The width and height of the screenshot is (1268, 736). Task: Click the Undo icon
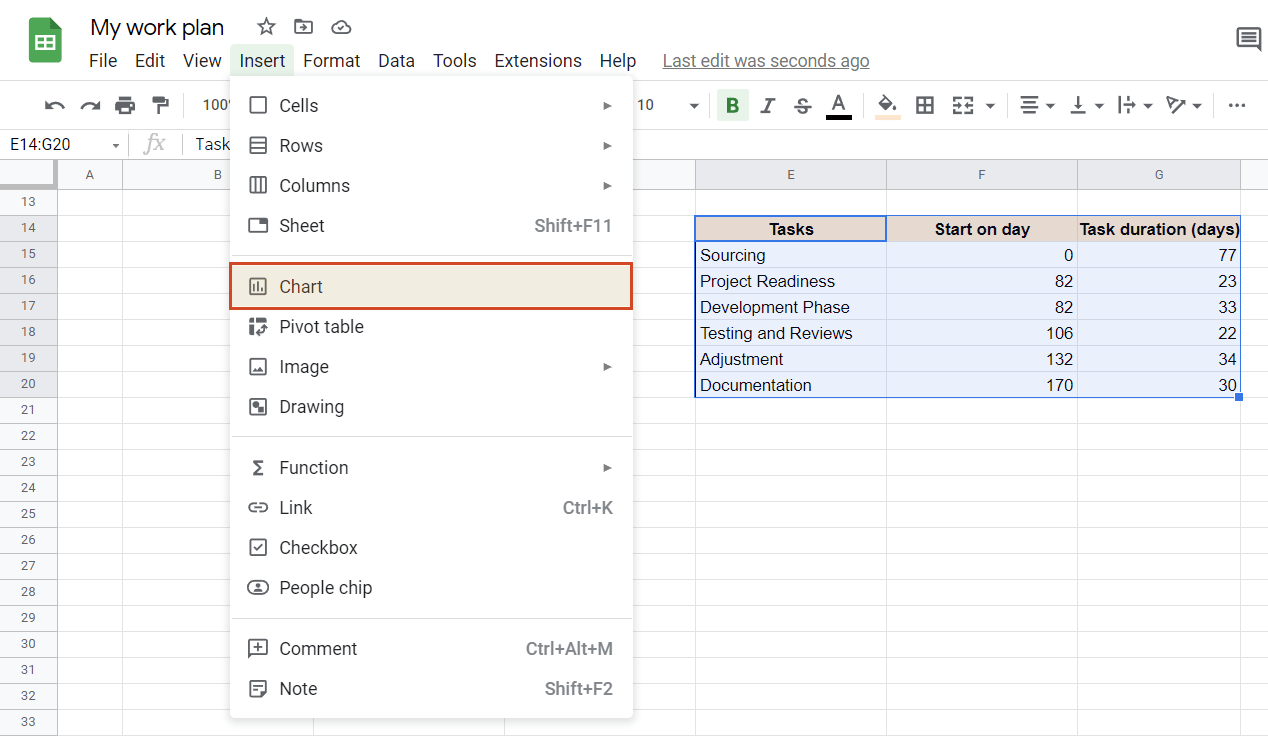coord(53,105)
